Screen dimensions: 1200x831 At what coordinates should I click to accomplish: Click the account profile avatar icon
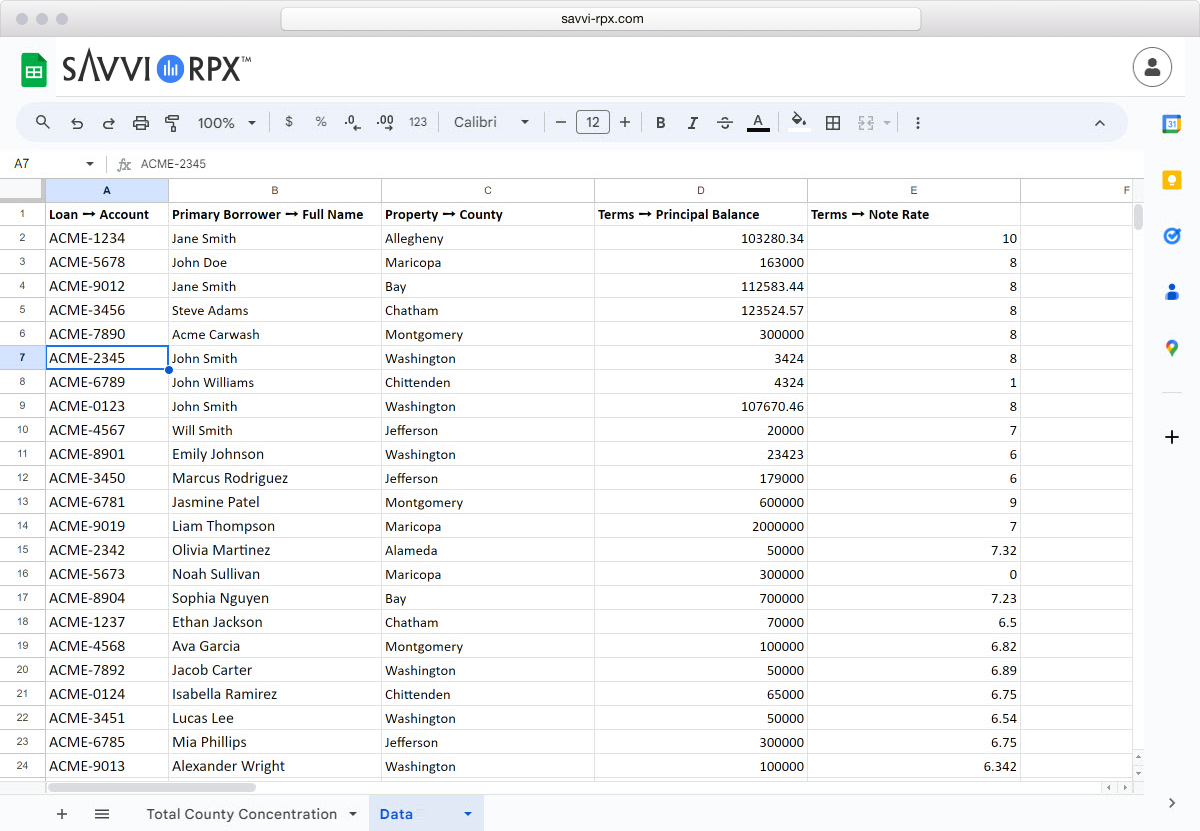pos(1152,67)
